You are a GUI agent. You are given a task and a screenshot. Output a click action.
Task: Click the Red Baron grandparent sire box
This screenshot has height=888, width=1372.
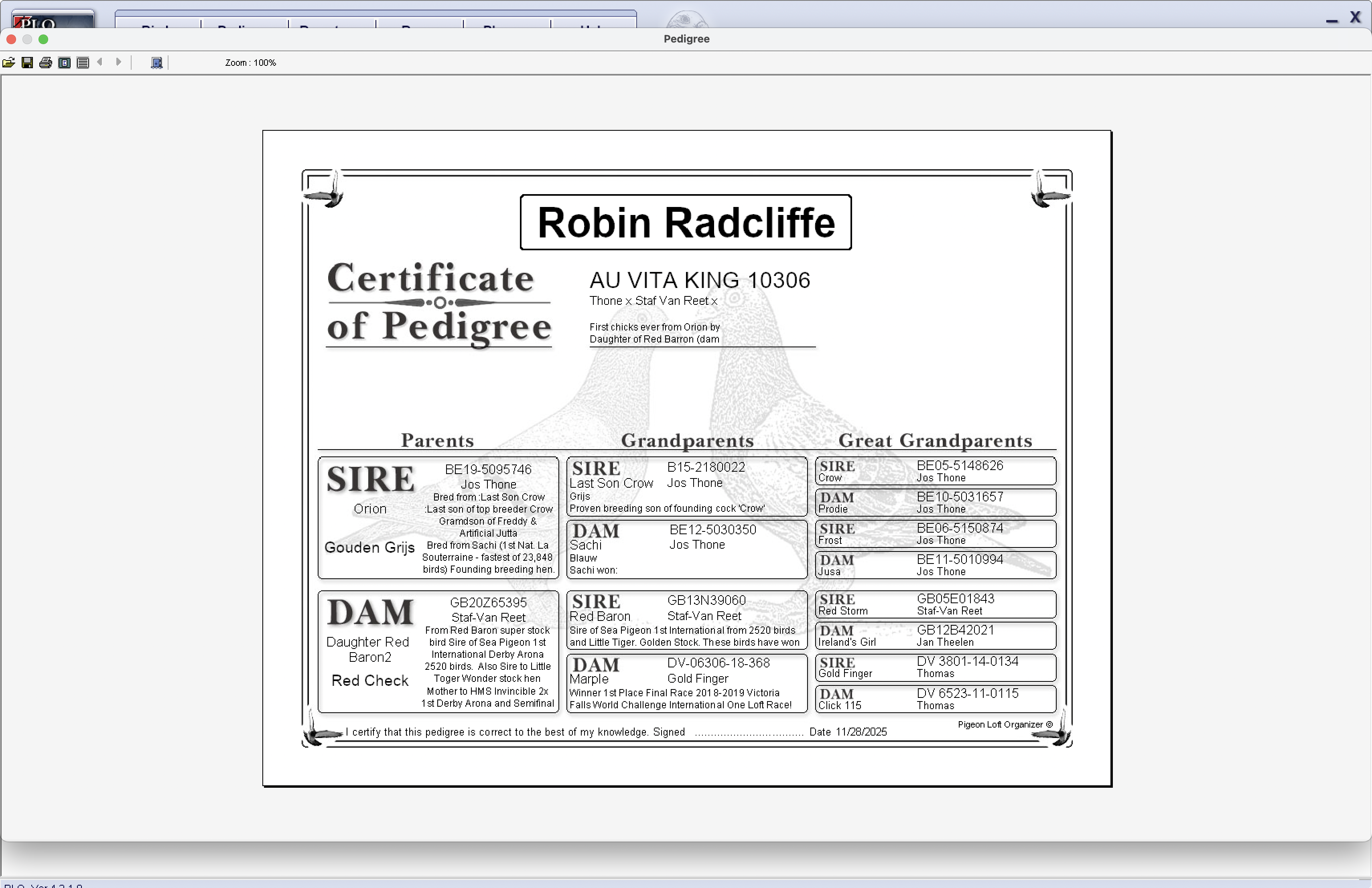coord(686,620)
